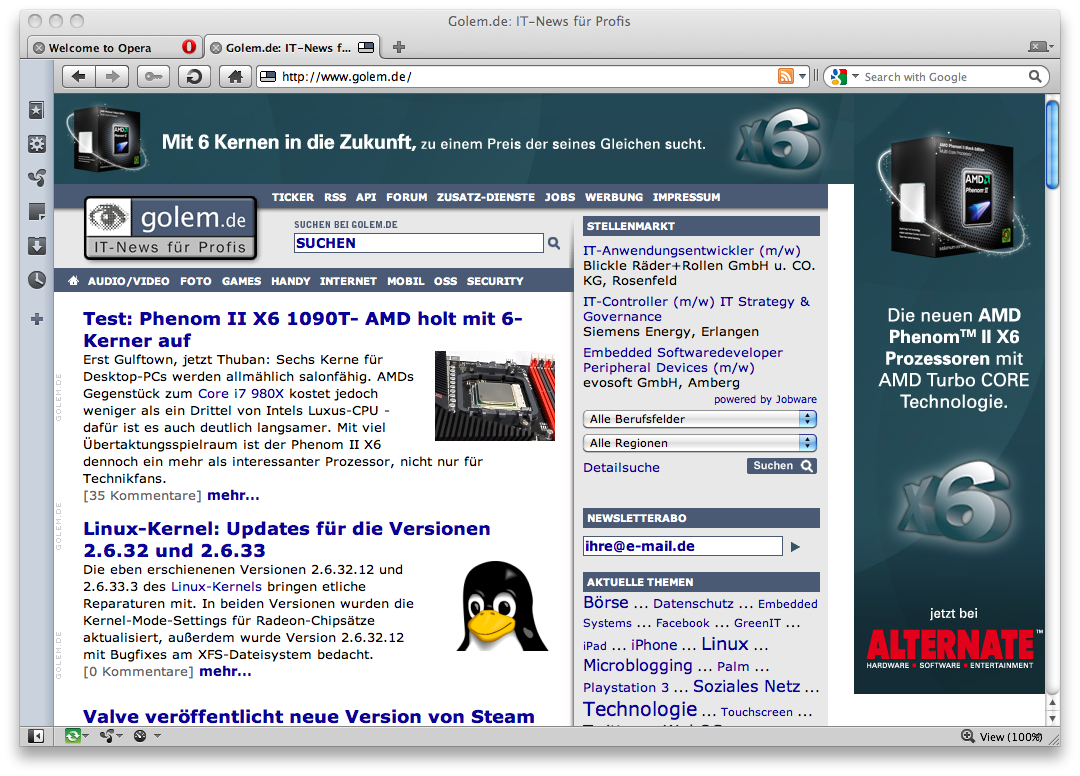Viewport: 1080px width, 776px height.
Task: Click the Reload page icon
Action: tap(193, 76)
